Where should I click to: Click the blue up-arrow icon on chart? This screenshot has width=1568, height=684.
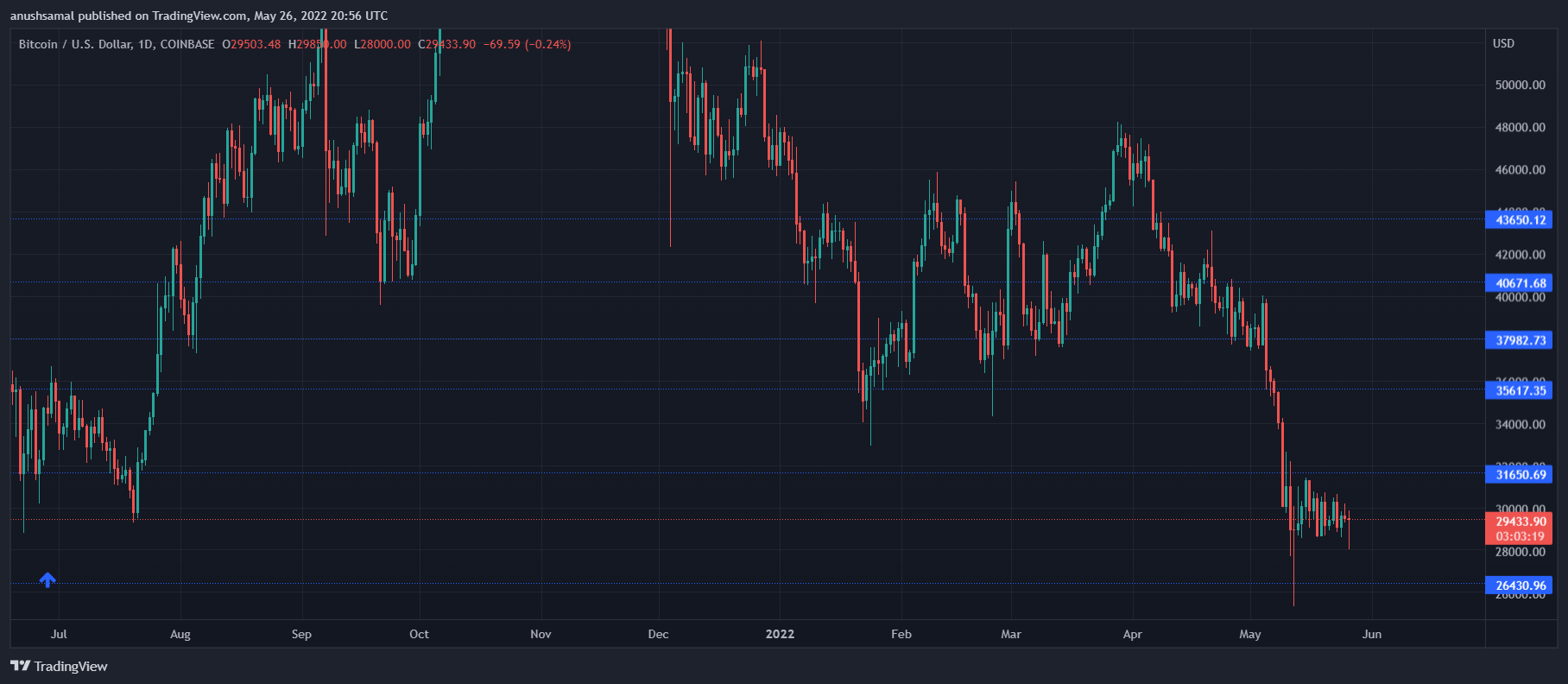[x=47, y=580]
